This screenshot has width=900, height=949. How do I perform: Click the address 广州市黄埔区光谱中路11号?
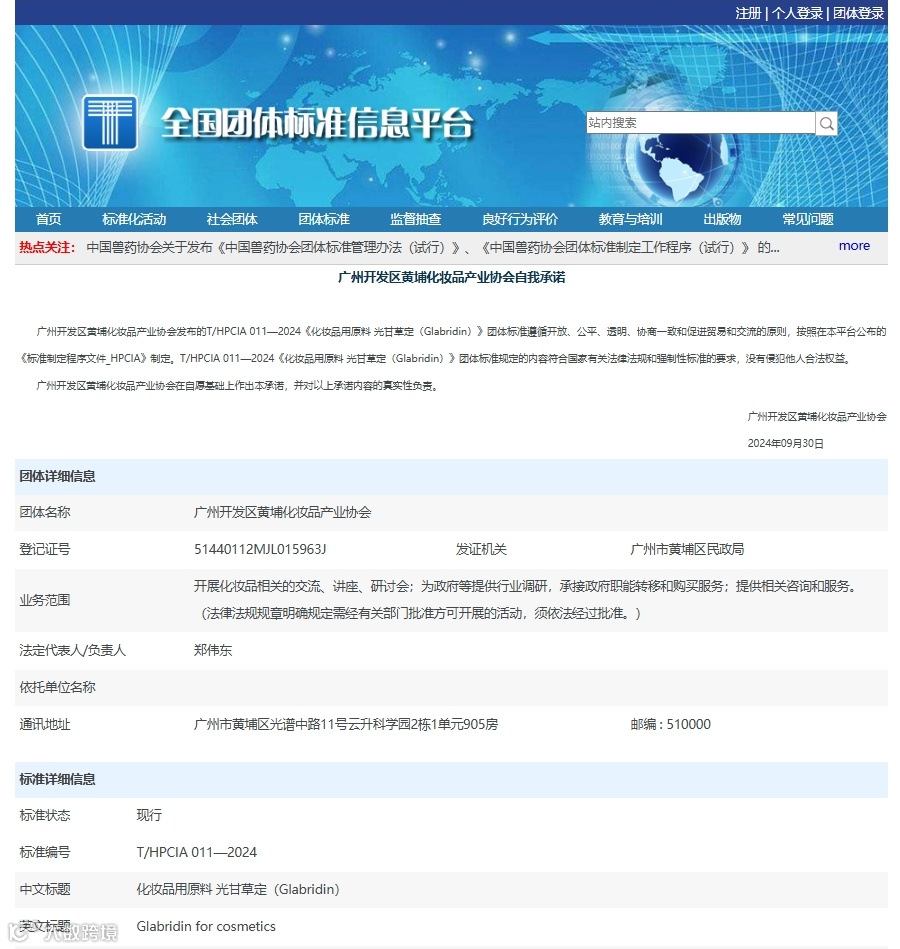coord(346,724)
